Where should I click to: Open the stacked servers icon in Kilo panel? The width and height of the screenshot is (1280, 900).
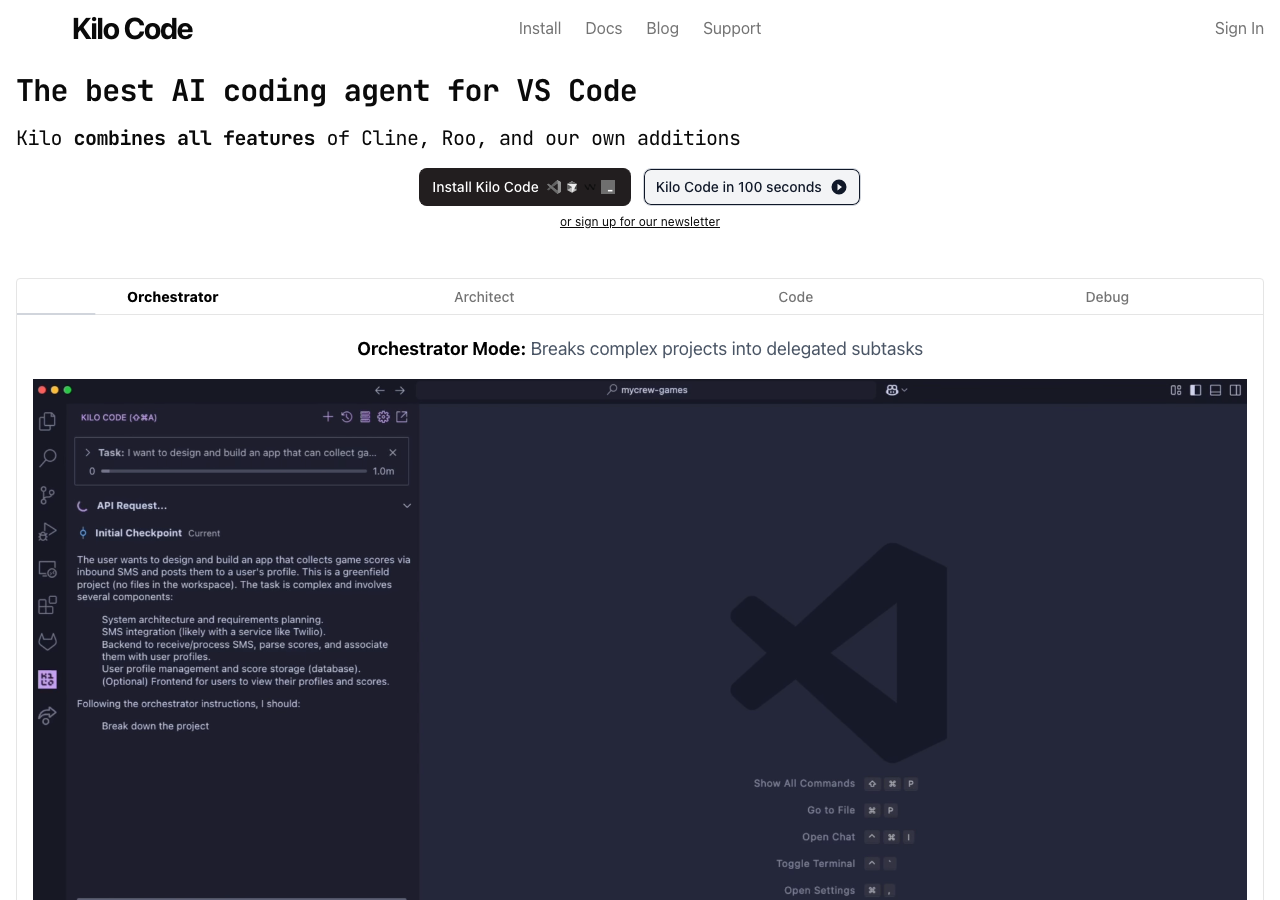pyautogui.click(x=365, y=417)
